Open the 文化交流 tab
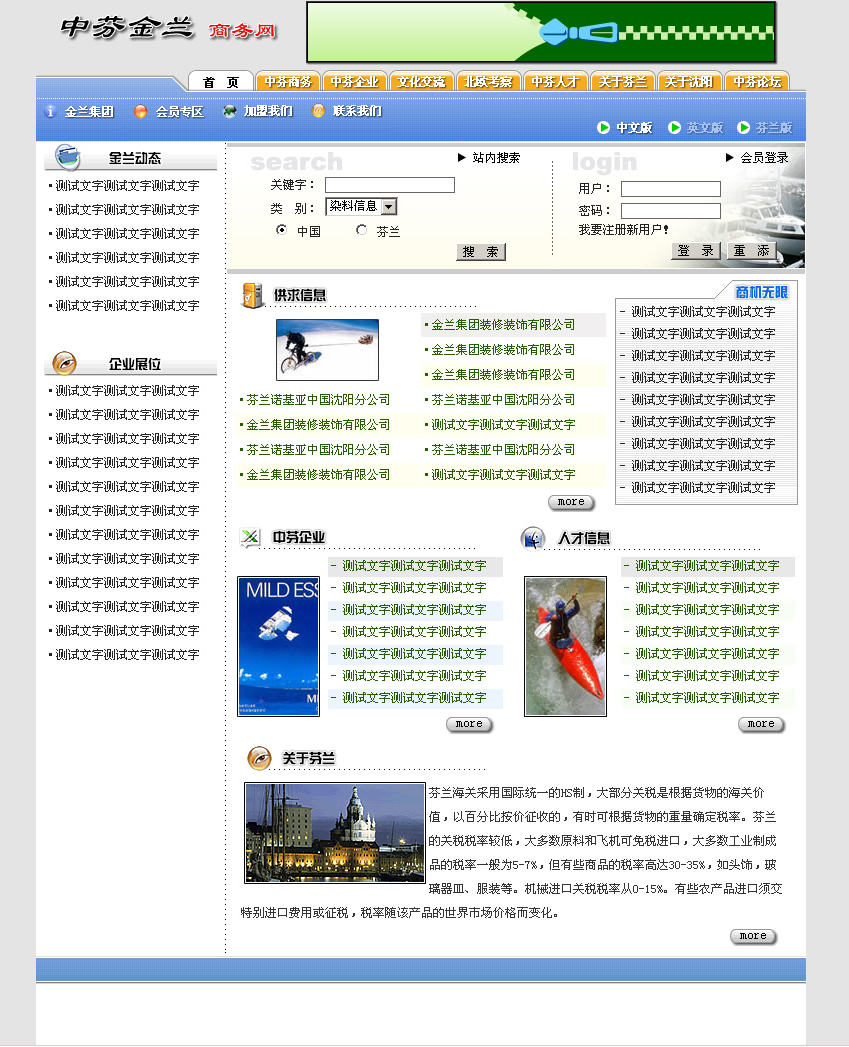The width and height of the screenshot is (849, 1047). (421, 81)
